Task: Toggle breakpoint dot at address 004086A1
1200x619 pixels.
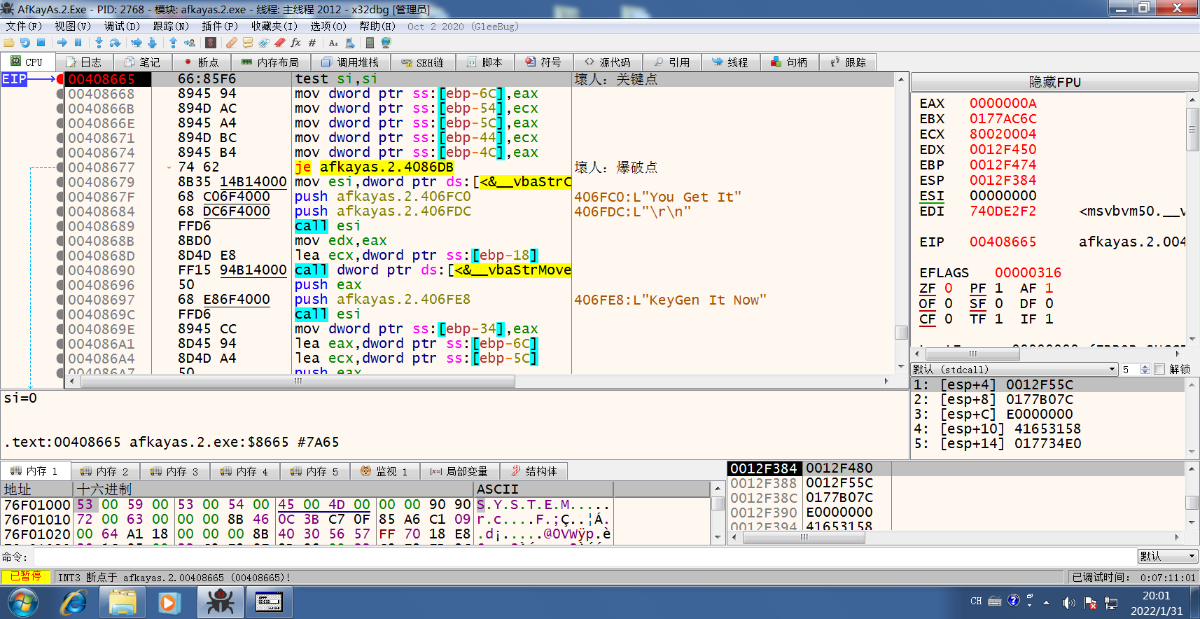Action: point(60,343)
